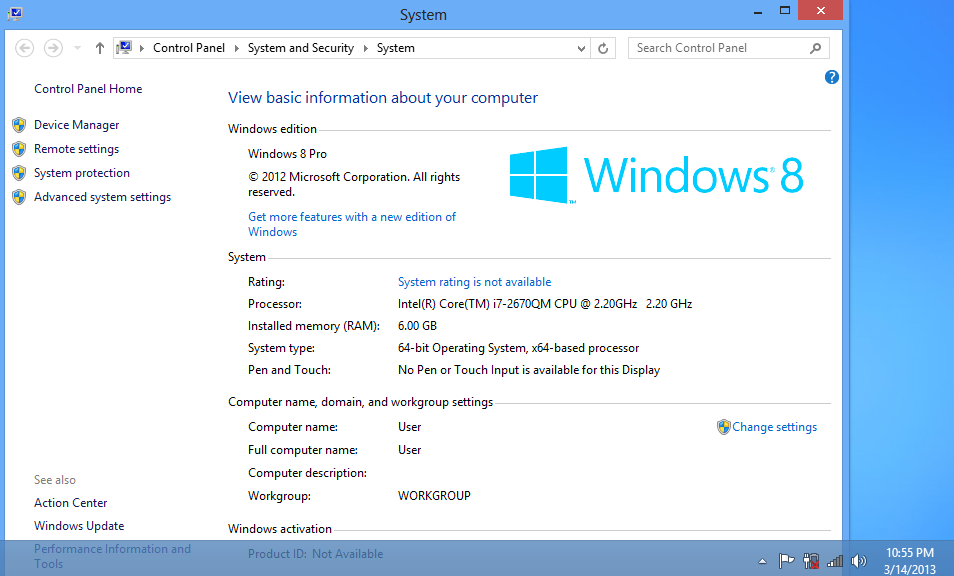Click the search magnifier icon
Image resolution: width=954 pixels, height=576 pixels.
(x=816, y=48)
